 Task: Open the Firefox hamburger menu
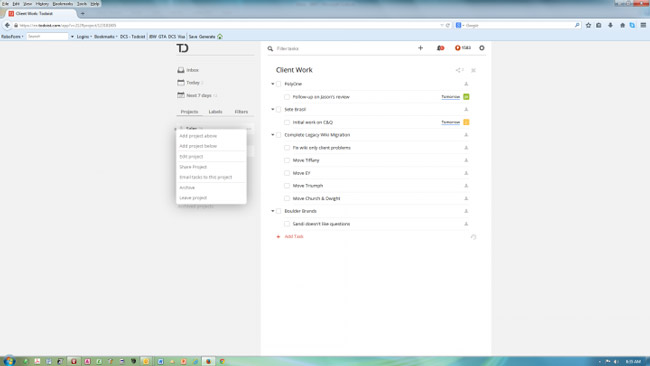point(643,25)
